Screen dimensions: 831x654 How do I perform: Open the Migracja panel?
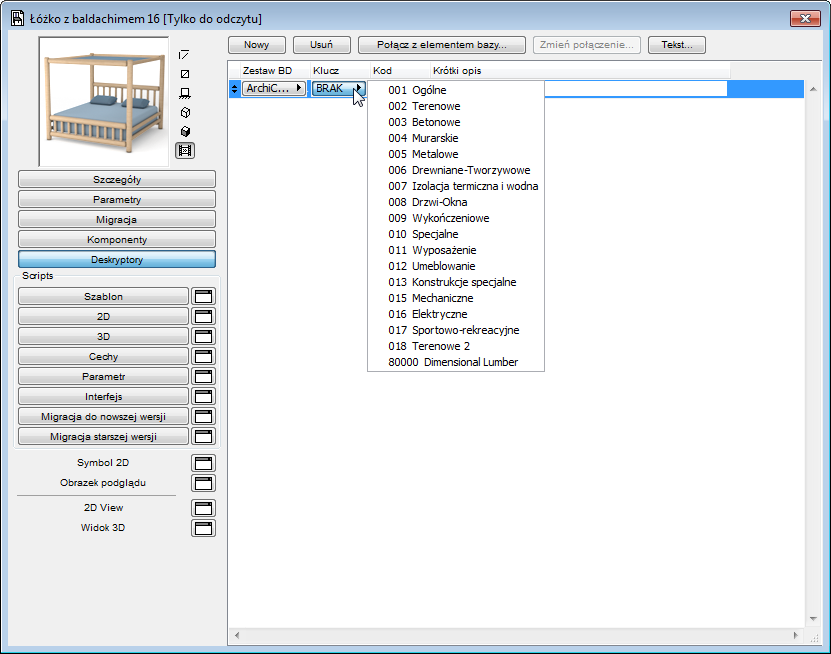(117, 219)
